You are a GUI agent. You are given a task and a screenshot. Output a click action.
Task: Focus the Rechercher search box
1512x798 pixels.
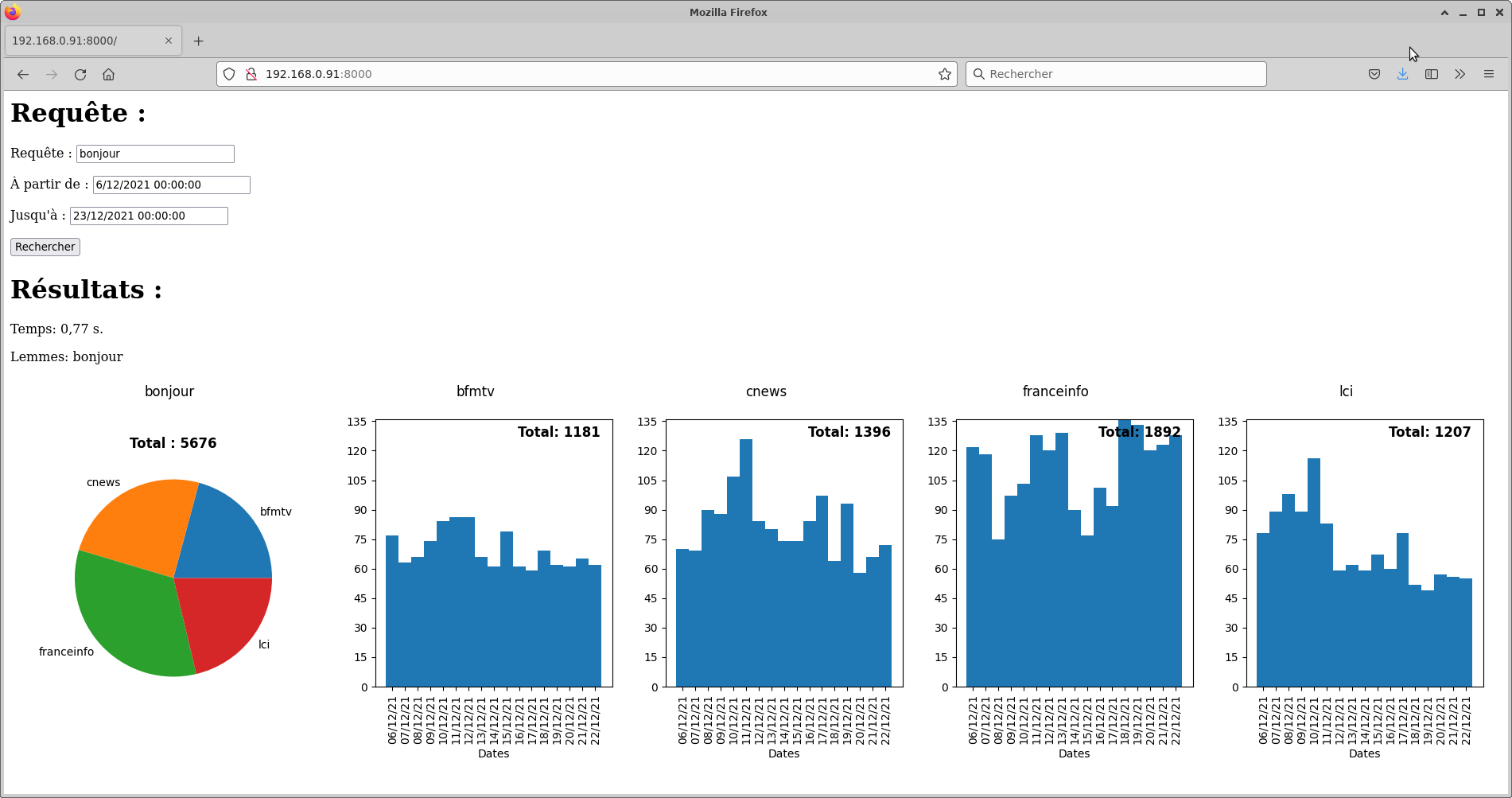[x=1116, y=74]
